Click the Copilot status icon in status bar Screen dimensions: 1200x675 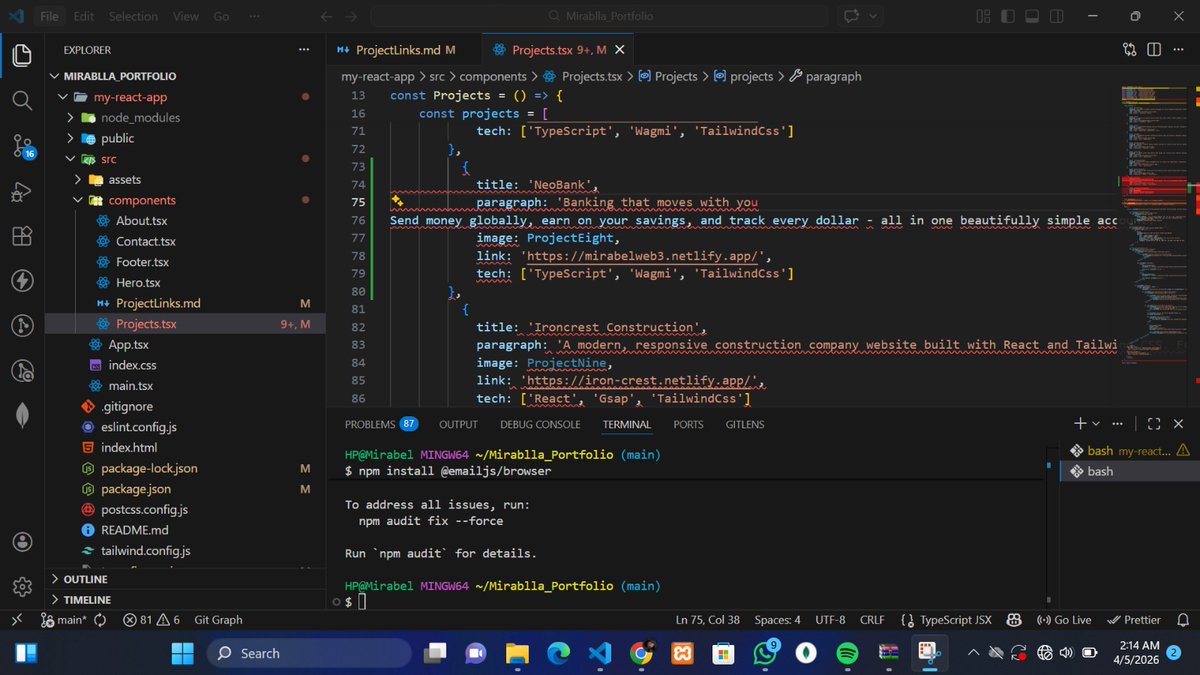[1013, 620]
